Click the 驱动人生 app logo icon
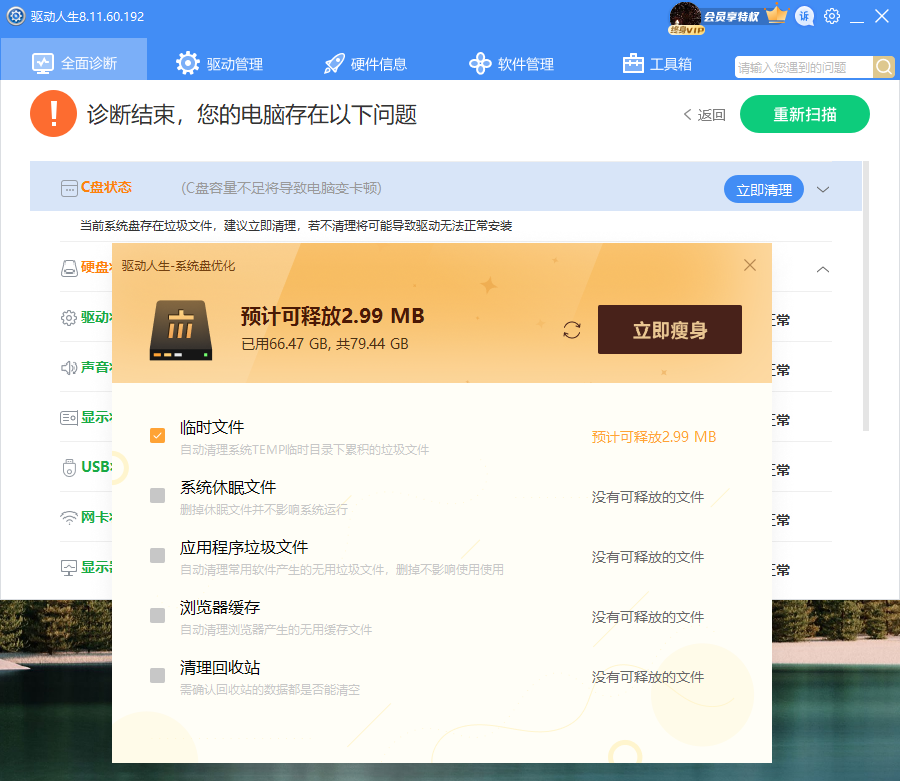 [x=15, y=16]
